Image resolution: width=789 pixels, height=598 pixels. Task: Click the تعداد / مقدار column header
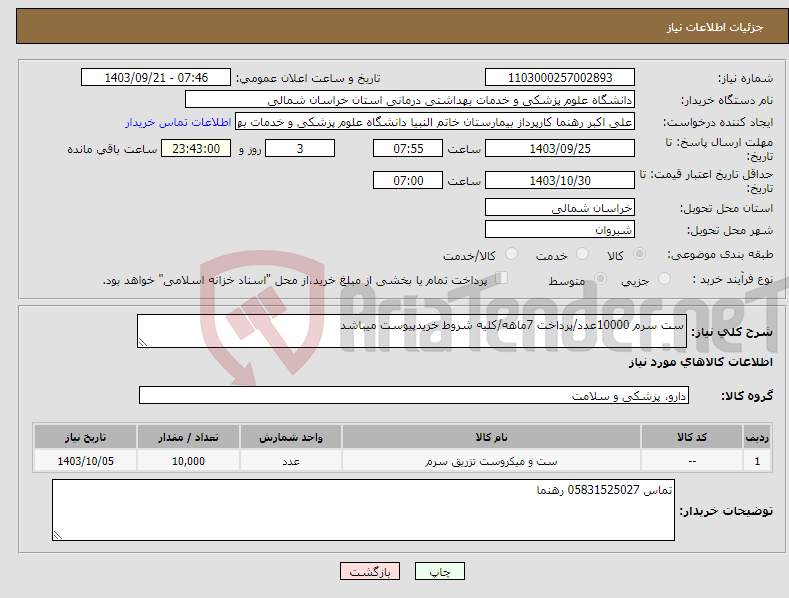[x=188, y=437]
